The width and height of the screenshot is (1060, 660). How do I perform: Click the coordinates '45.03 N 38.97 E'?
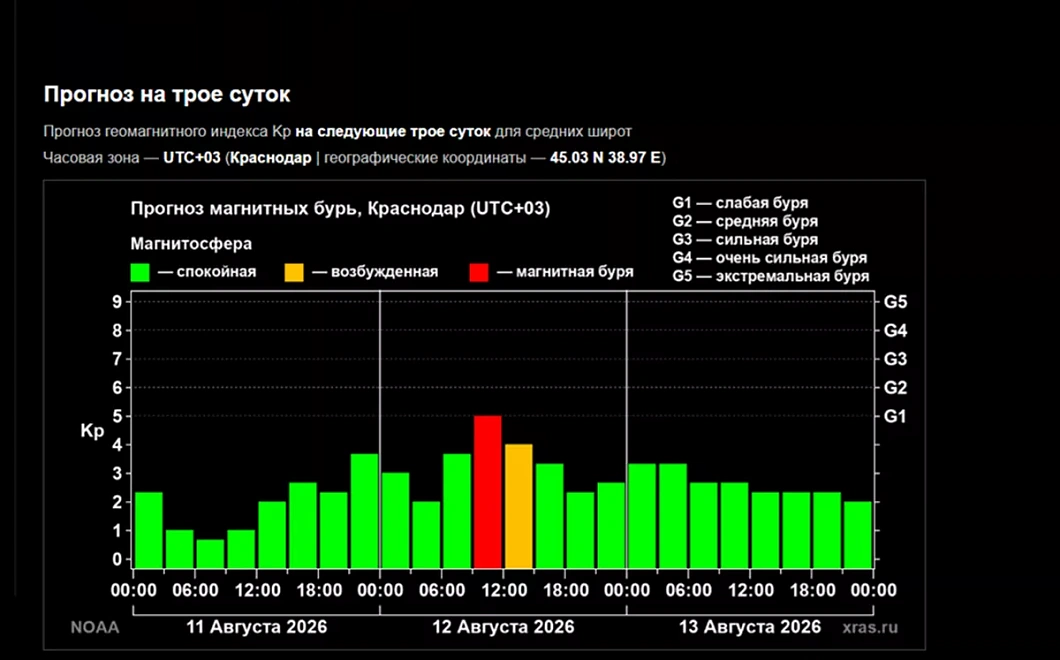[605, 158]
